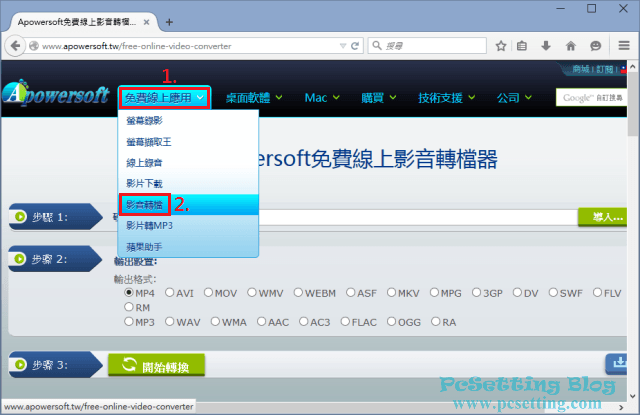Select AVI output format
The height and width of the screenshot is (415, 640).
[169, 293]
